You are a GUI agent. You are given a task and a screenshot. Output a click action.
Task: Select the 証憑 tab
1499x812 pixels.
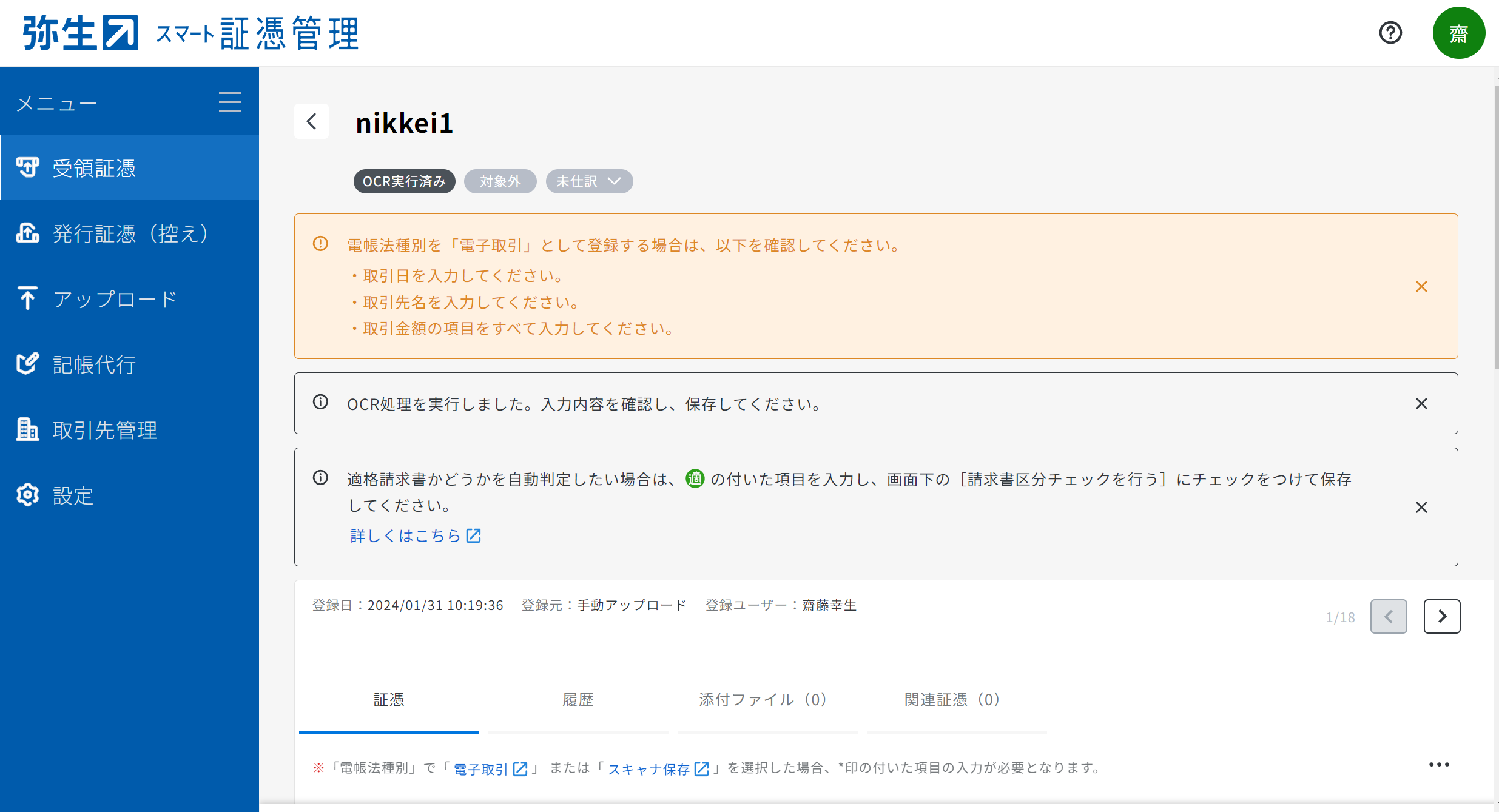pos(389,700)
